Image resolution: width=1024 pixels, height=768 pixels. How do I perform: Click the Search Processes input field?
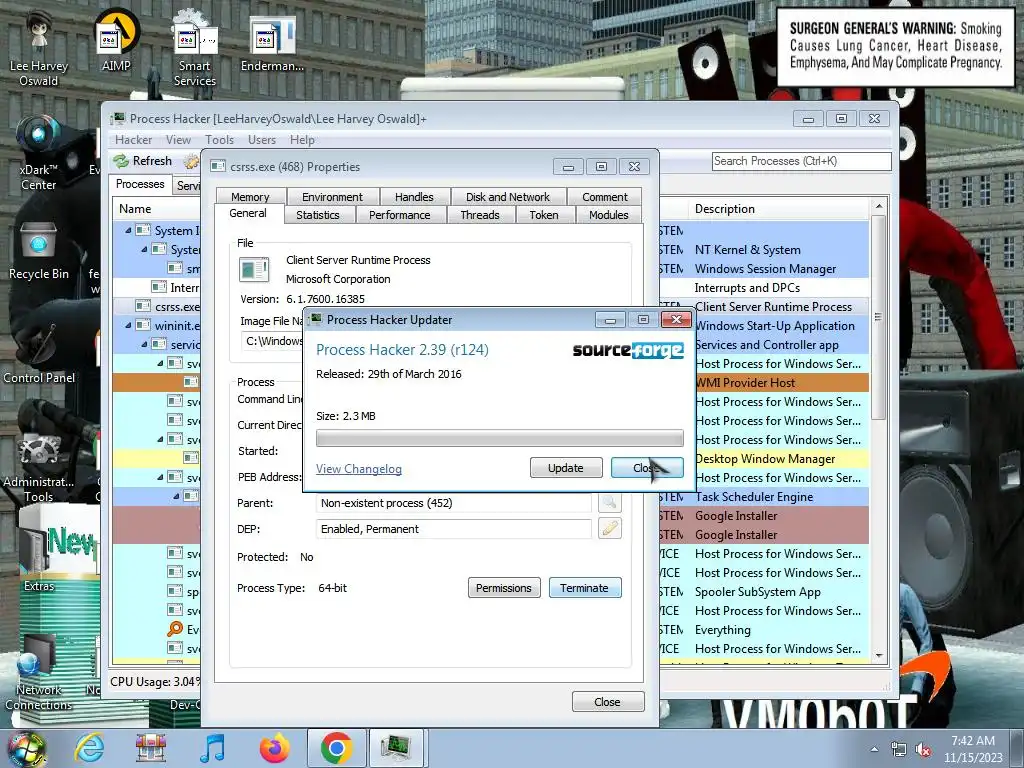click(801, 161)
